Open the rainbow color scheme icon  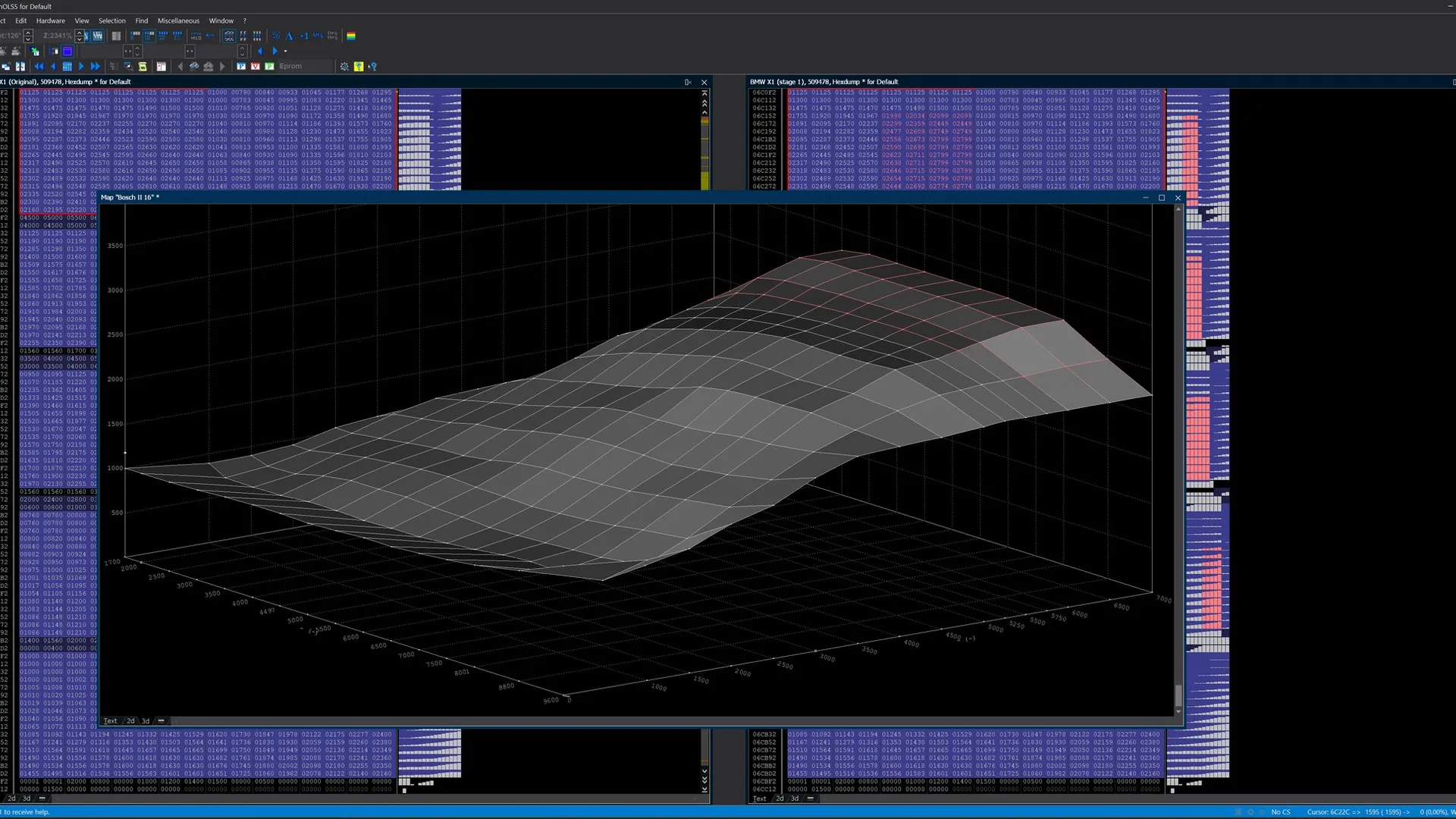tap(351, 36)
